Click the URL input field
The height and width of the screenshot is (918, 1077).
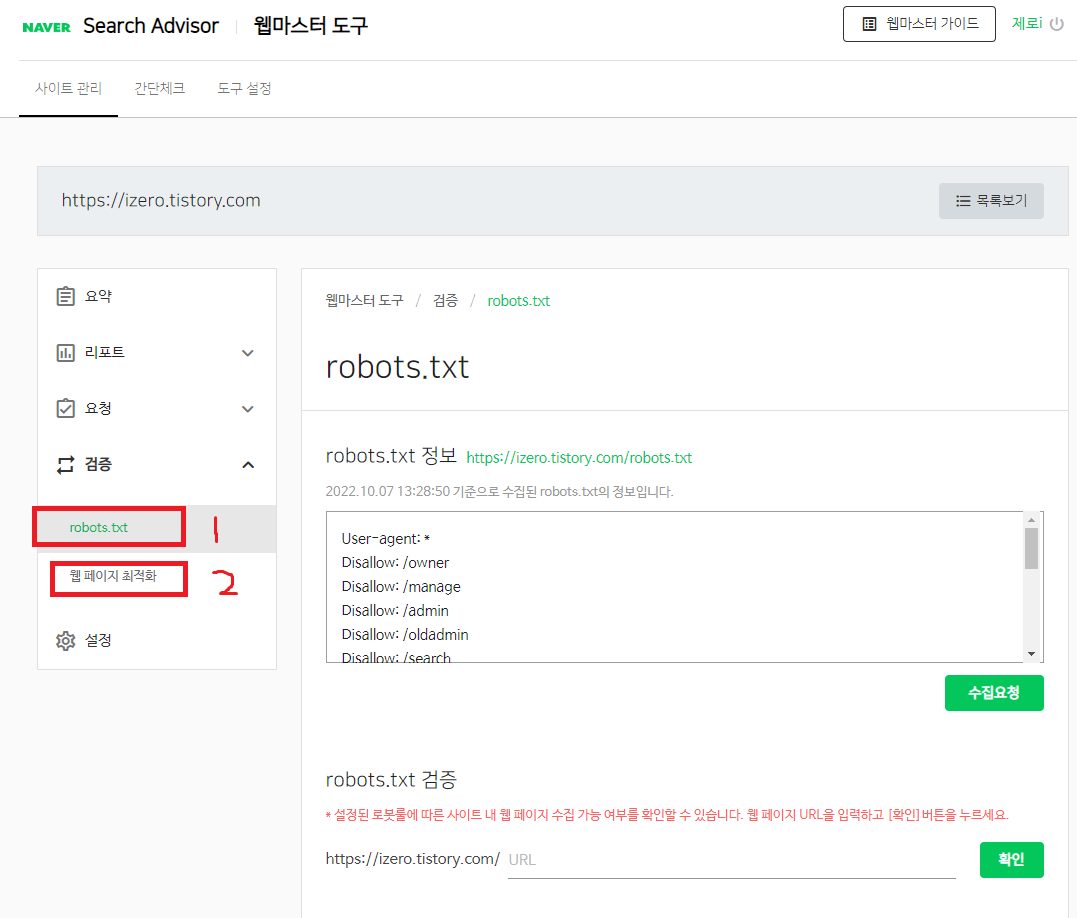732,860
